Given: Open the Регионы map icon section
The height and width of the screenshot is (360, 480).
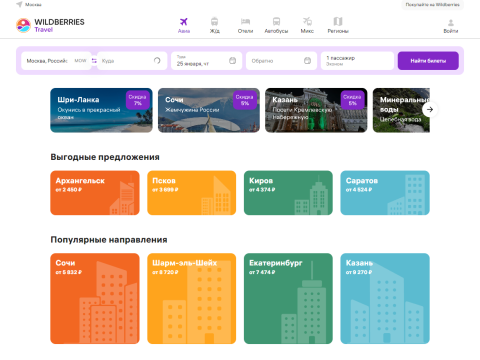Looking at the screenshot, I should click(338, 22).
